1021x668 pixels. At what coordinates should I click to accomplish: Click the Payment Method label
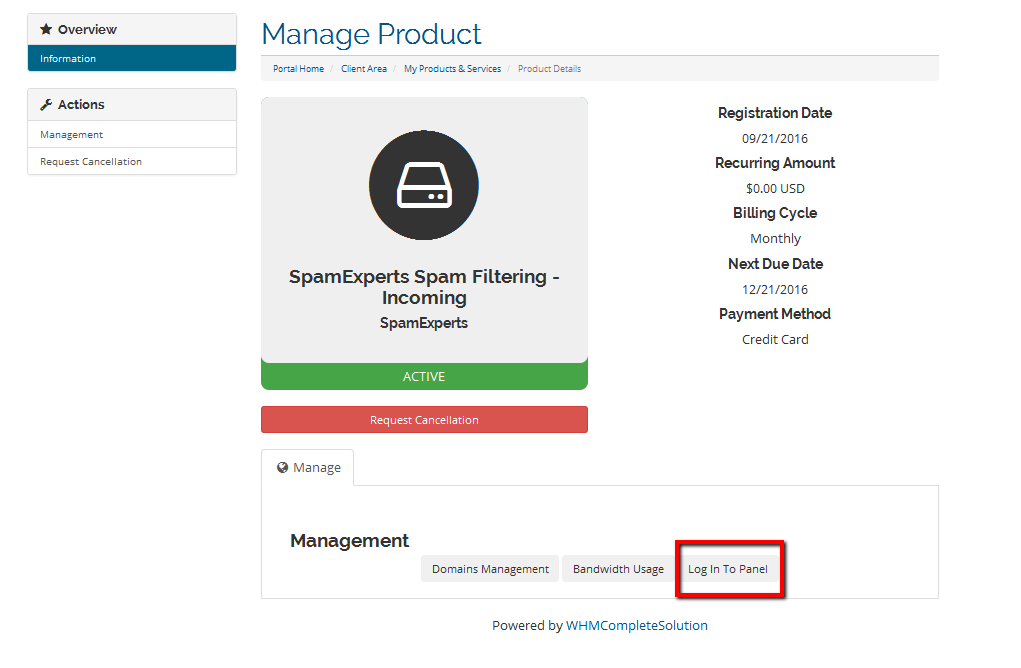click(775, 314)
